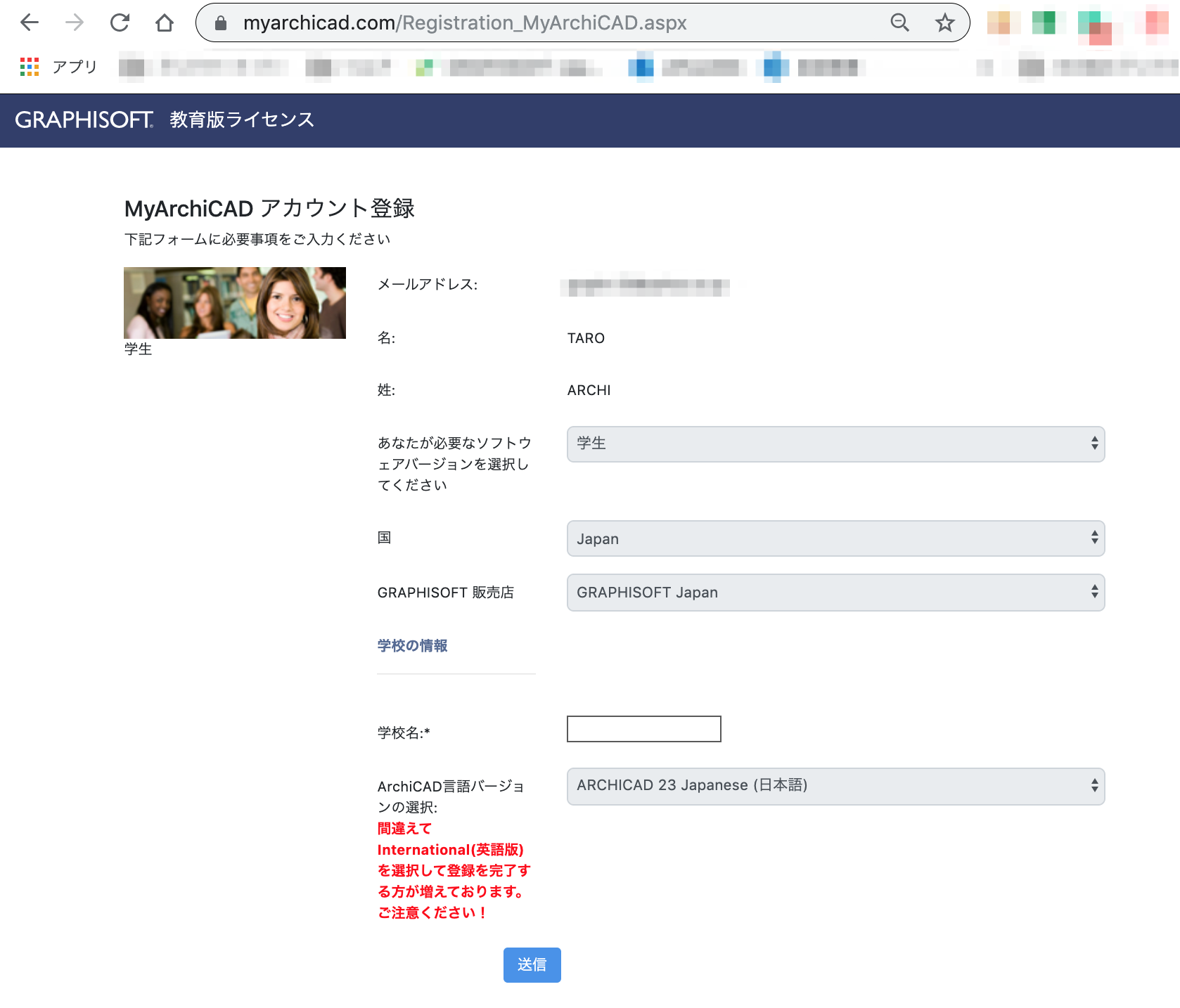Viewport: 1180px width, 1008px height.
Task: Reload the page with the refresh icon
Action: [x=120, y=22]
